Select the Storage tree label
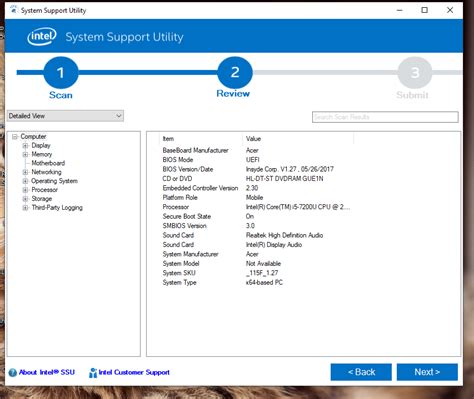This screenshot has height=399, width=474. click(42, 199)
